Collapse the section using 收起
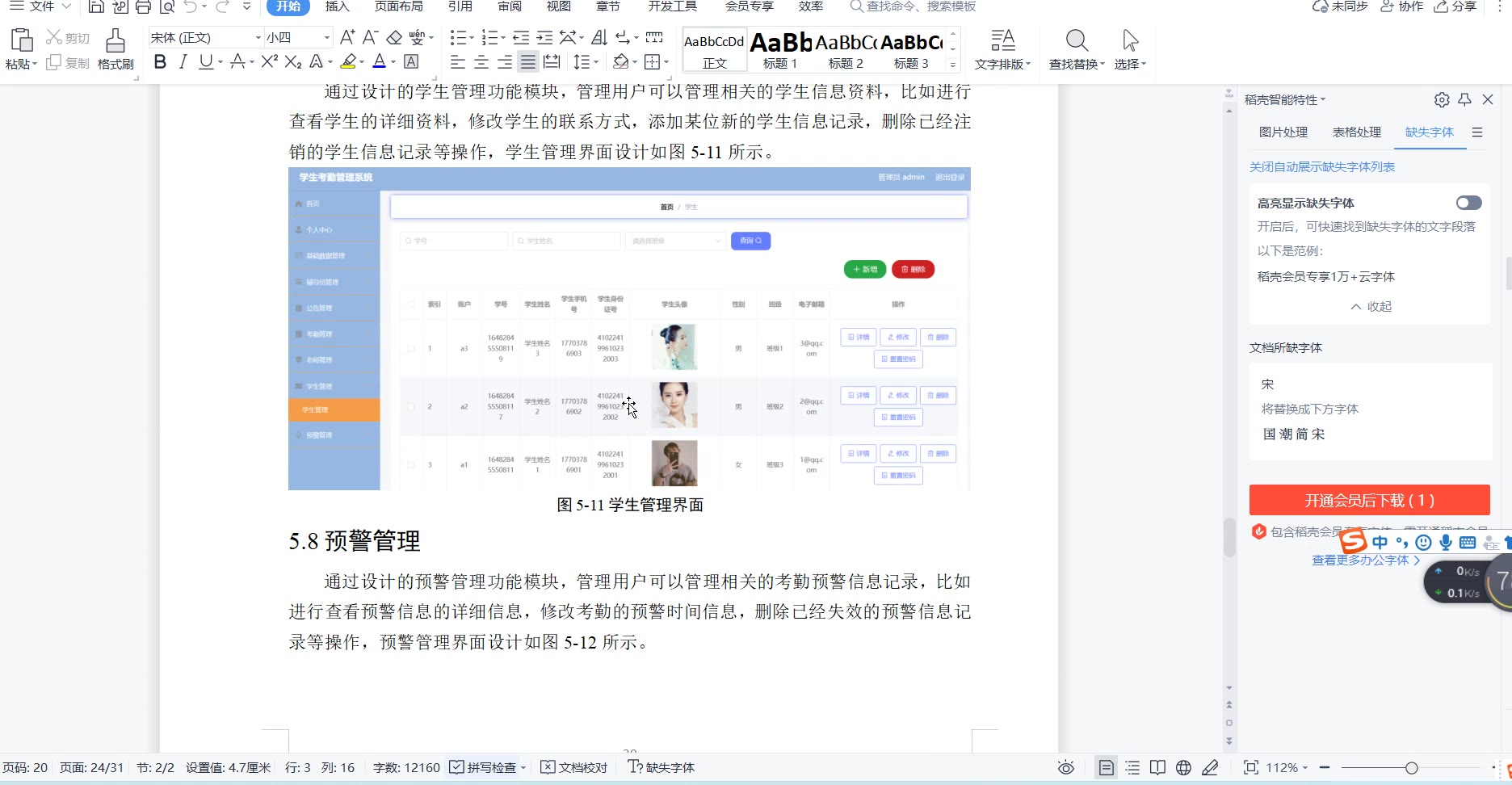Viewport: 1512px width, 785px height. click(x=1371, y=306)
